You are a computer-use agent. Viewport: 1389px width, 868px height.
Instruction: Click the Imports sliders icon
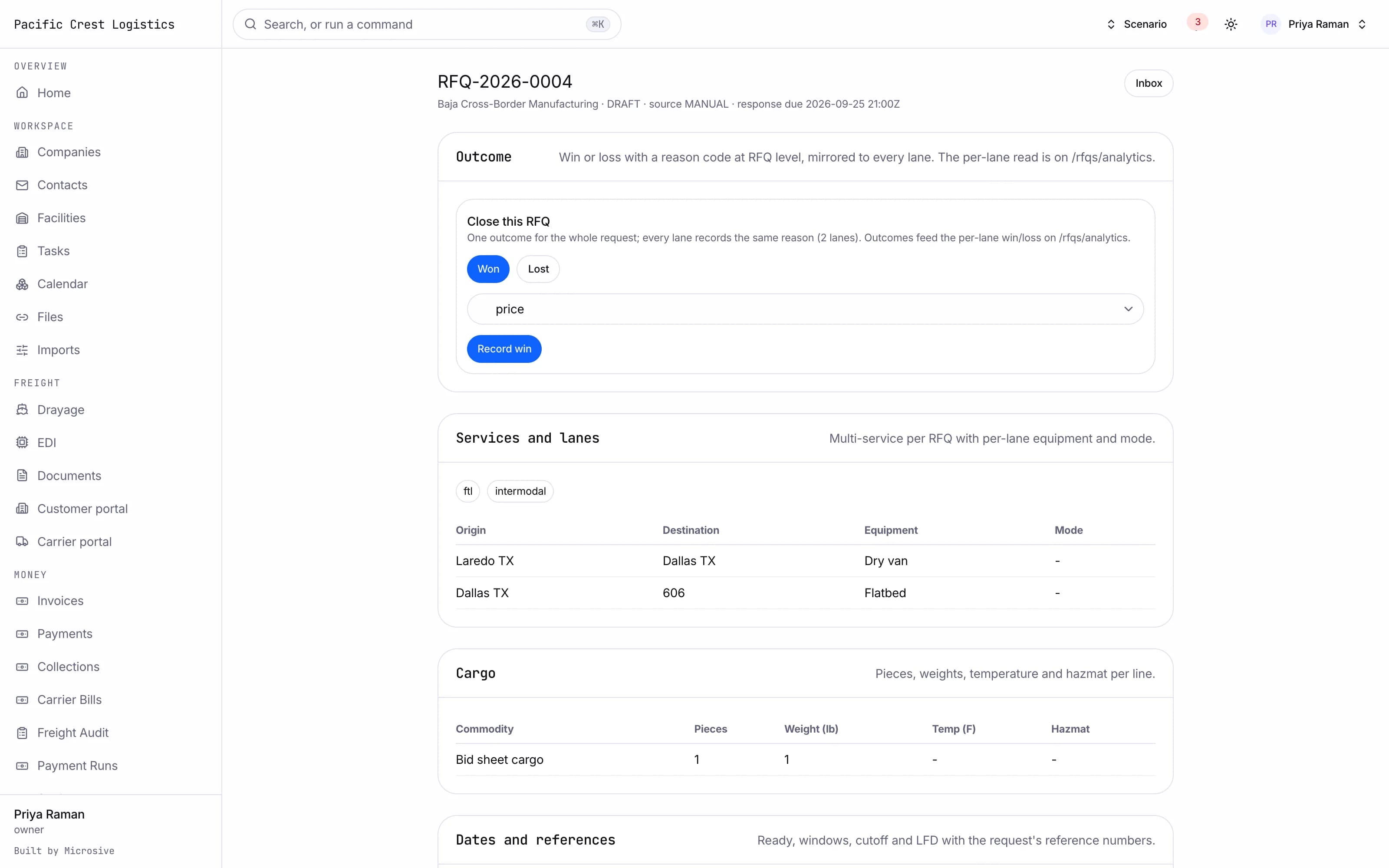point(22,350)
